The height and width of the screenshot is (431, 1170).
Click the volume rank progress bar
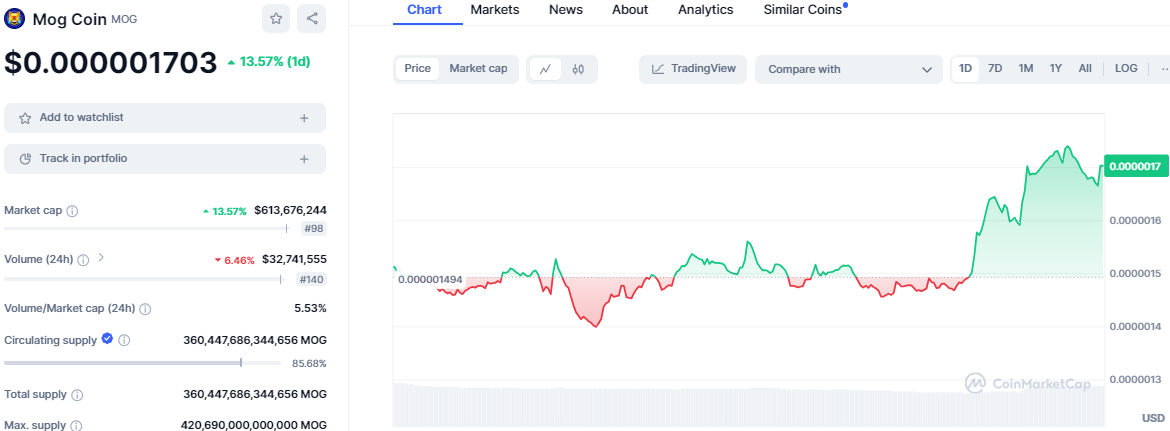[144, 279]
